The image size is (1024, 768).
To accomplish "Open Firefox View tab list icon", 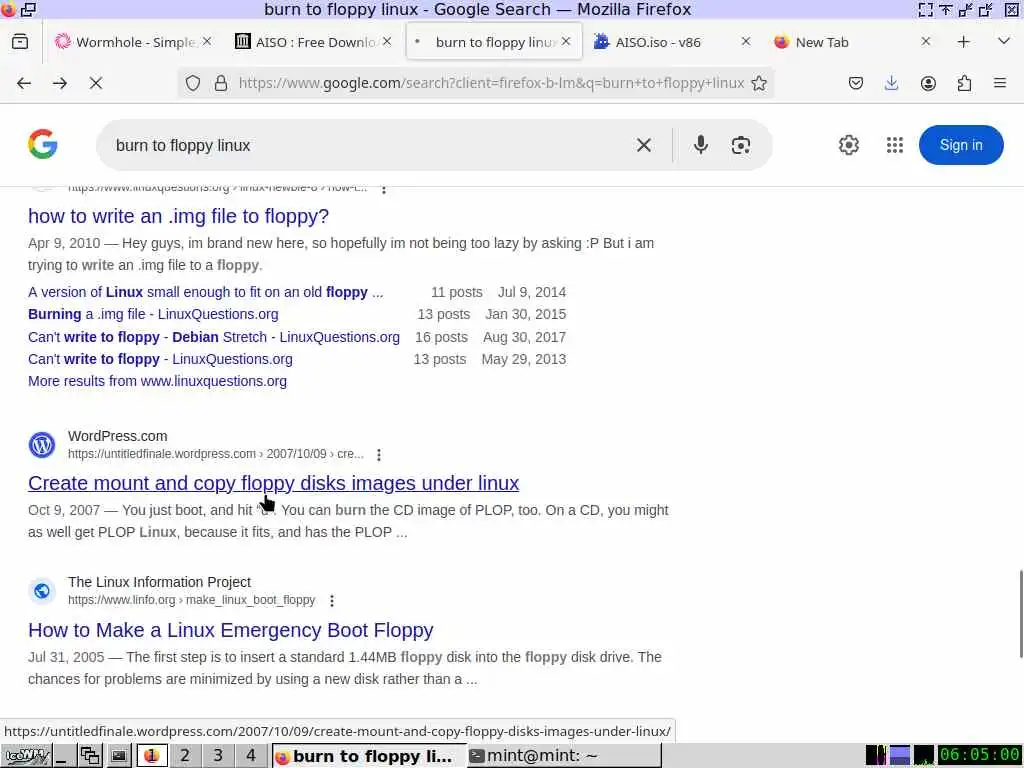I will (x=20, y=42).
